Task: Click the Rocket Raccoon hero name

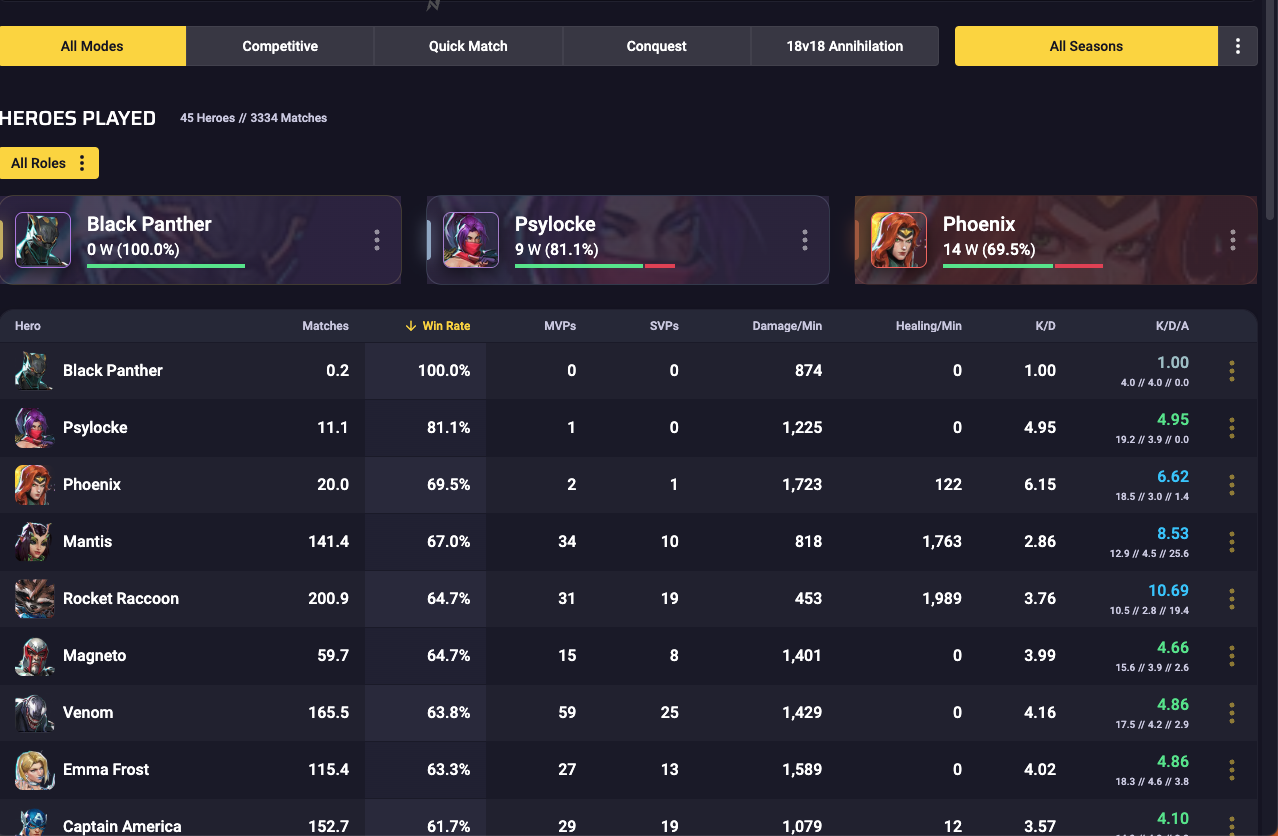Action: [x=121, y=599]
